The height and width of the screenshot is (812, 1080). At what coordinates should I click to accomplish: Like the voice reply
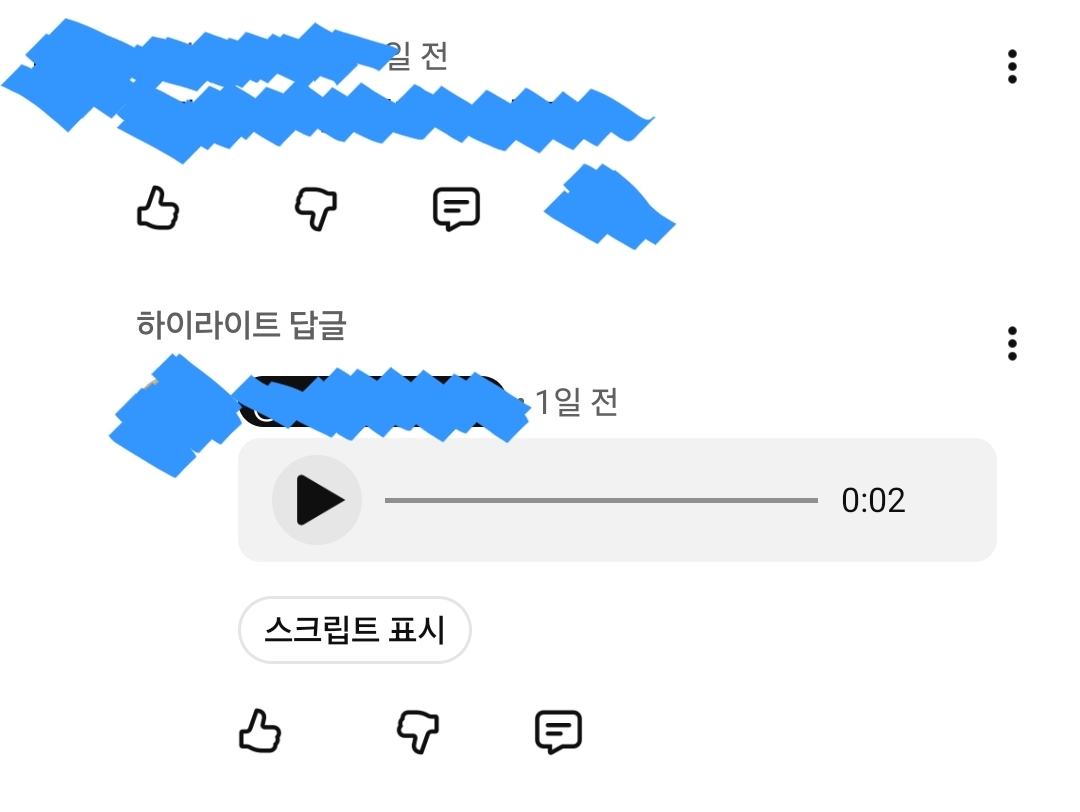[260, 731]
